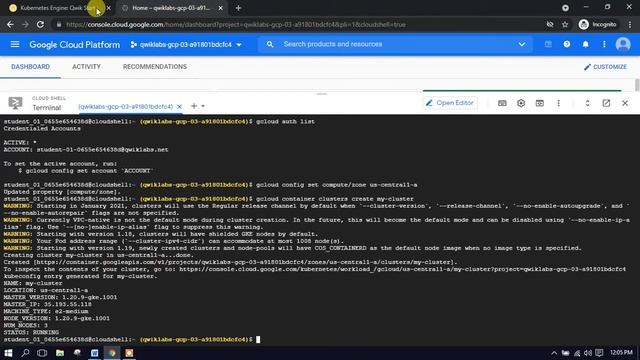Go forward in the browser
640x360 pixels.
(25, 24)
